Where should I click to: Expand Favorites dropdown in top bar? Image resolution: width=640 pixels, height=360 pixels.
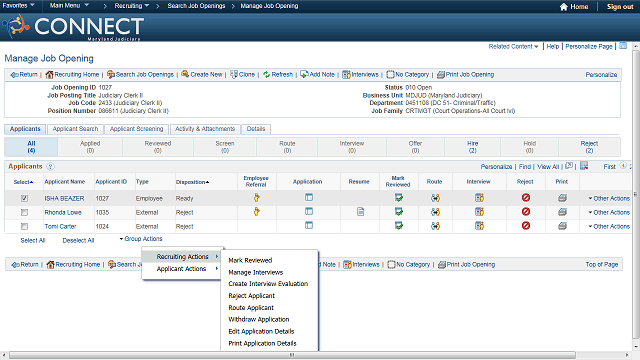tap(18, 5)
